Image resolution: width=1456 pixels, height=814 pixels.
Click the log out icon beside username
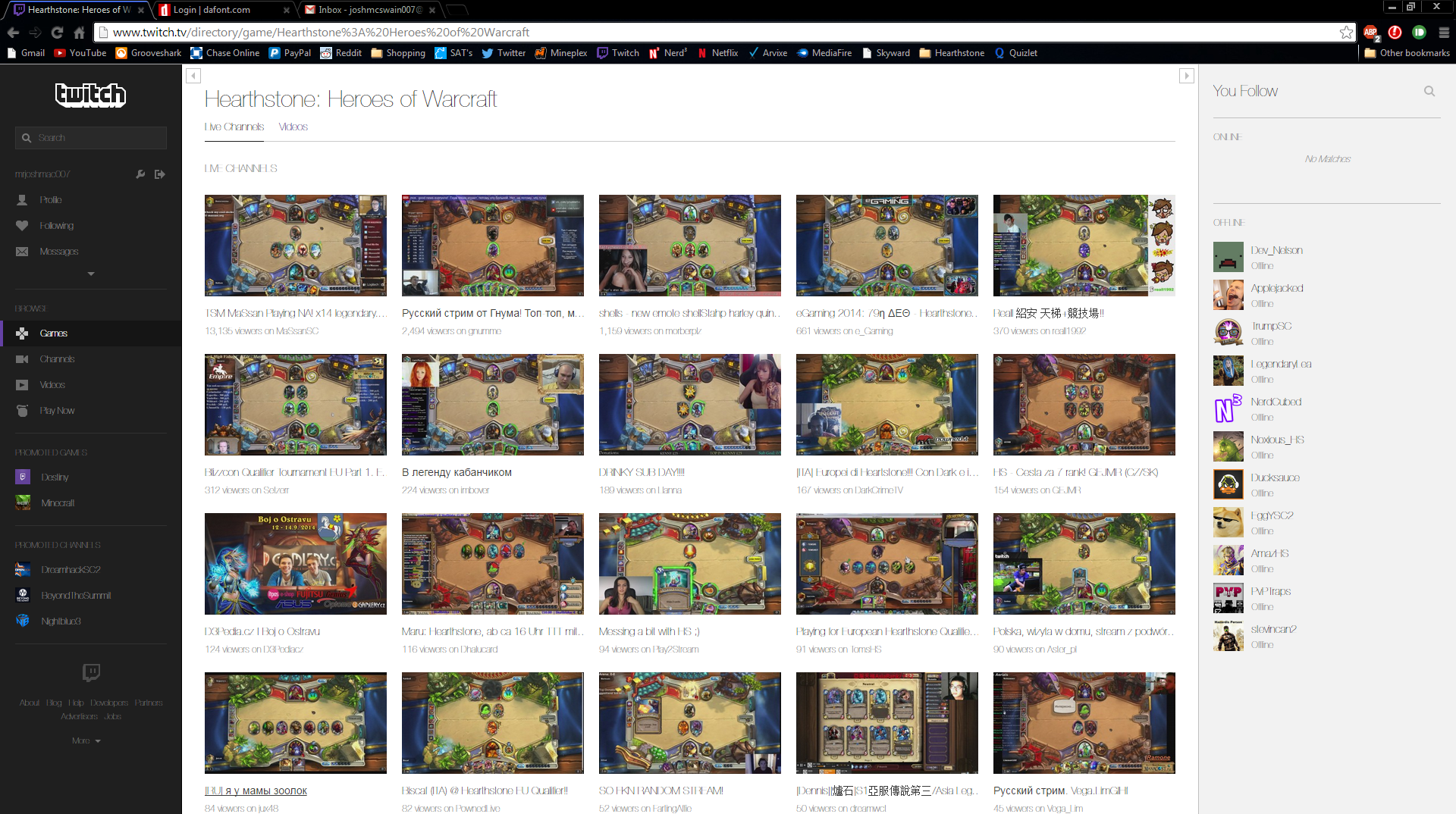pos(159,174)
